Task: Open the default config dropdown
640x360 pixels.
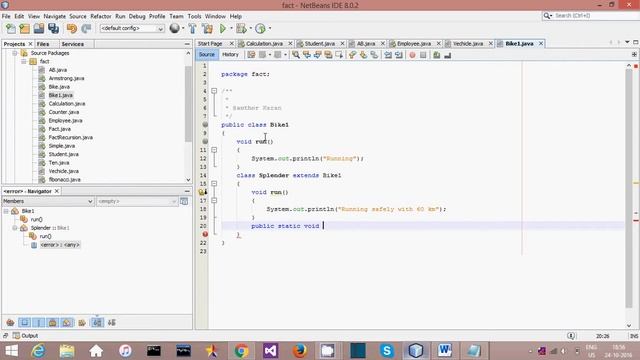Action: coord(132,28)
